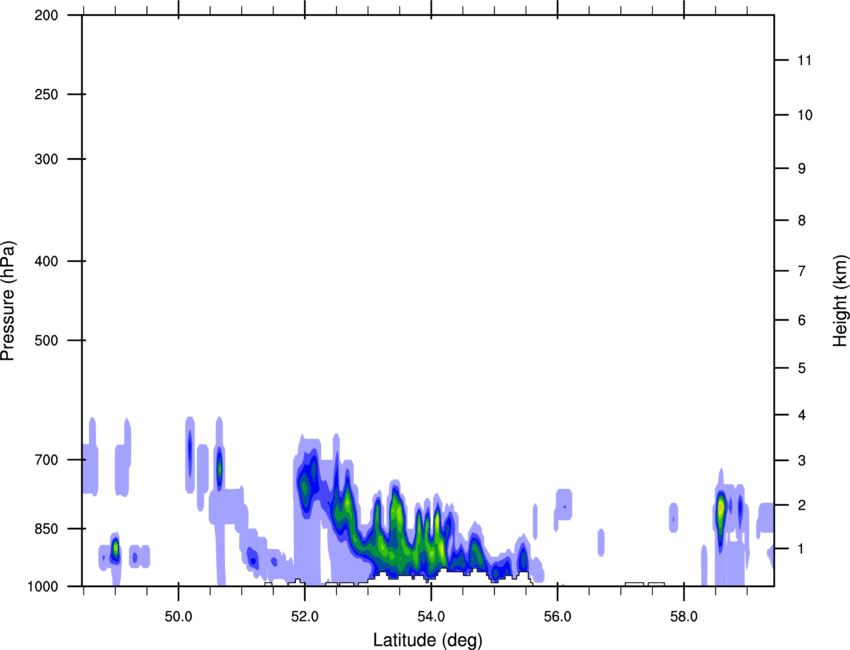Click the 200 pressure tick label
This screenshot has height=650, width=850.
pos(46,15)
